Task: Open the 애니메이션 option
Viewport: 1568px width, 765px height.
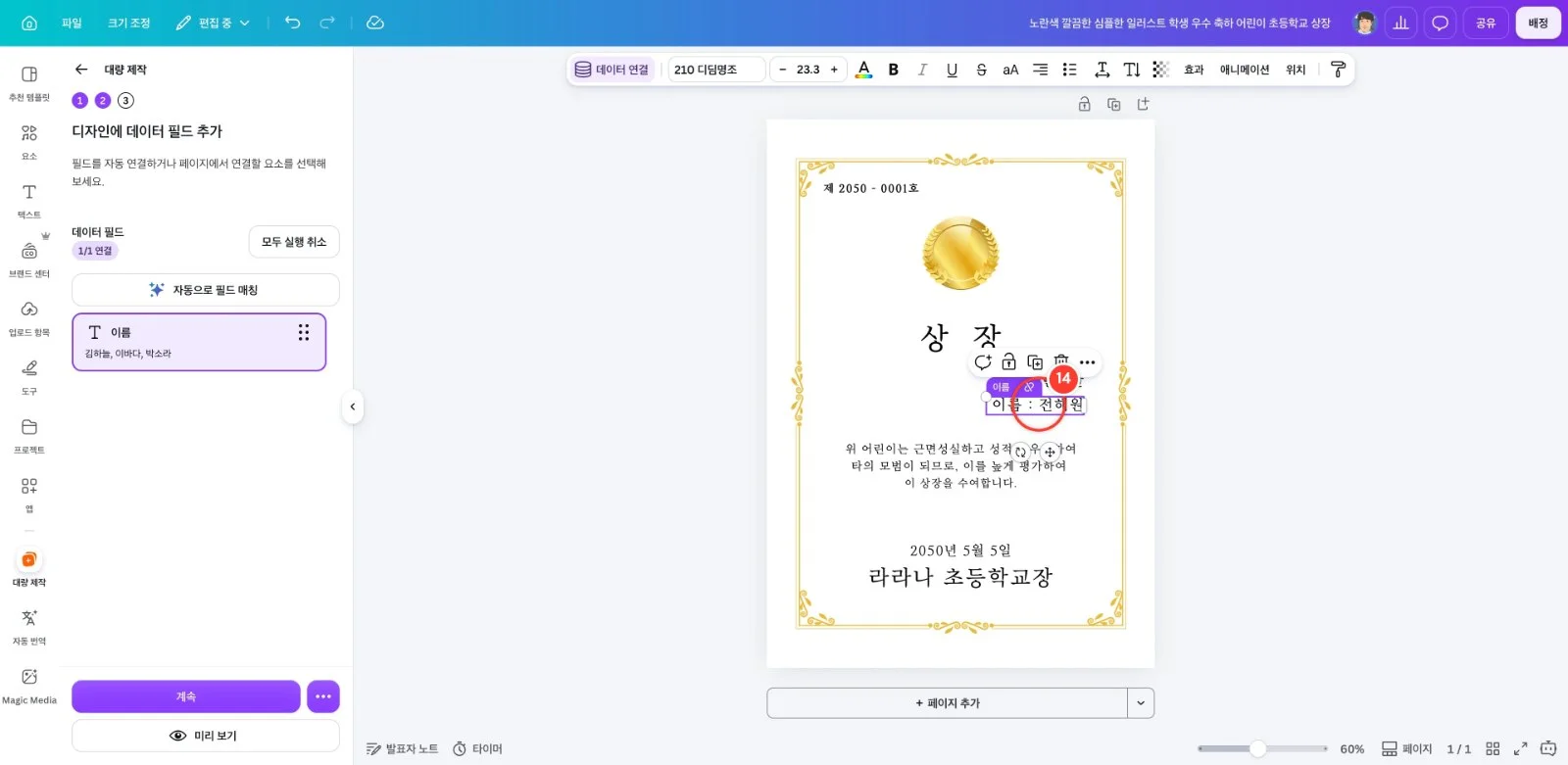Action: pyautogui.click(x=1245, y=70)
